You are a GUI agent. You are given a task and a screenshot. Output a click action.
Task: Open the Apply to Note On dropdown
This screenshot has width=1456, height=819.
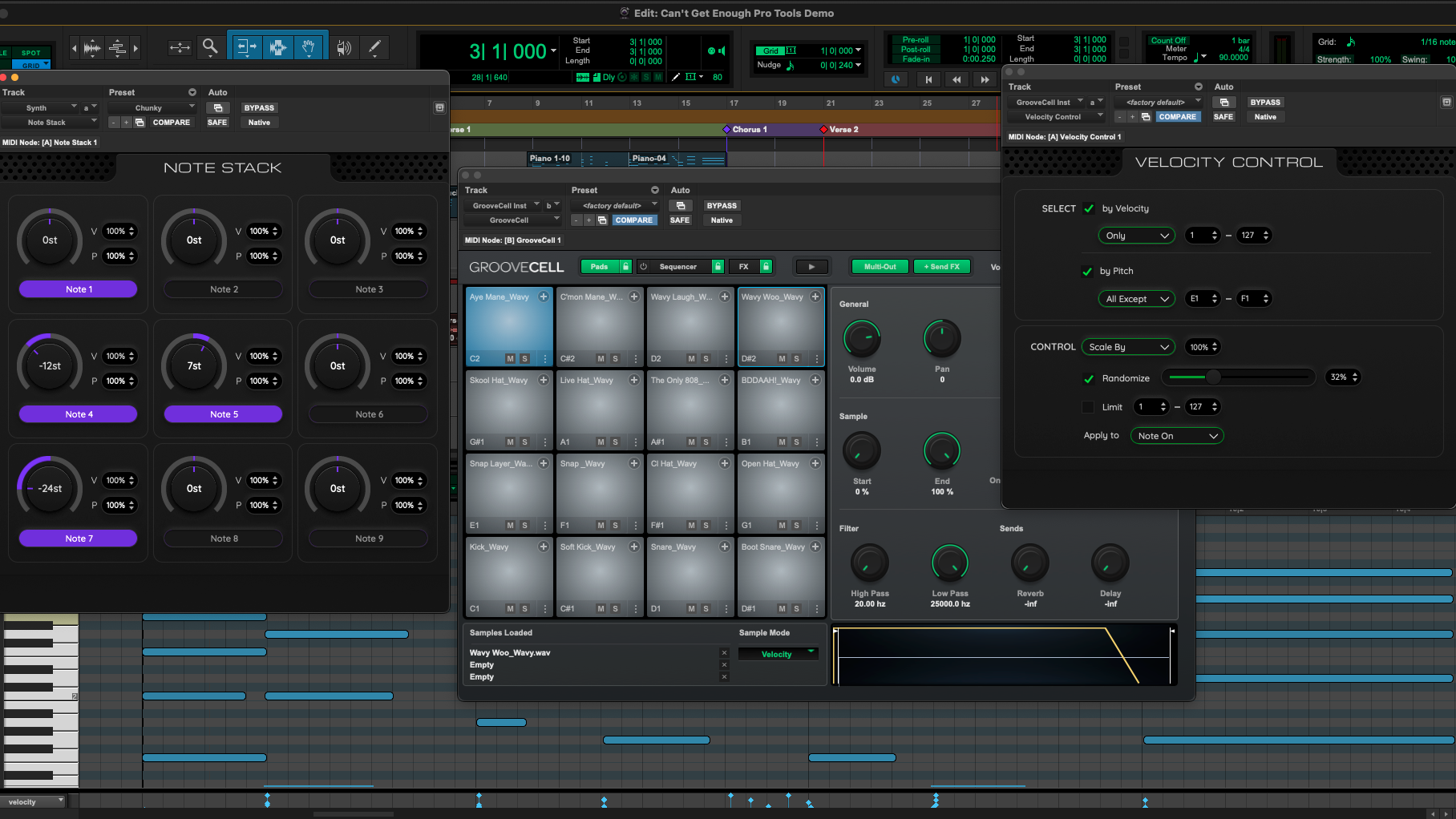[1177, 436]
